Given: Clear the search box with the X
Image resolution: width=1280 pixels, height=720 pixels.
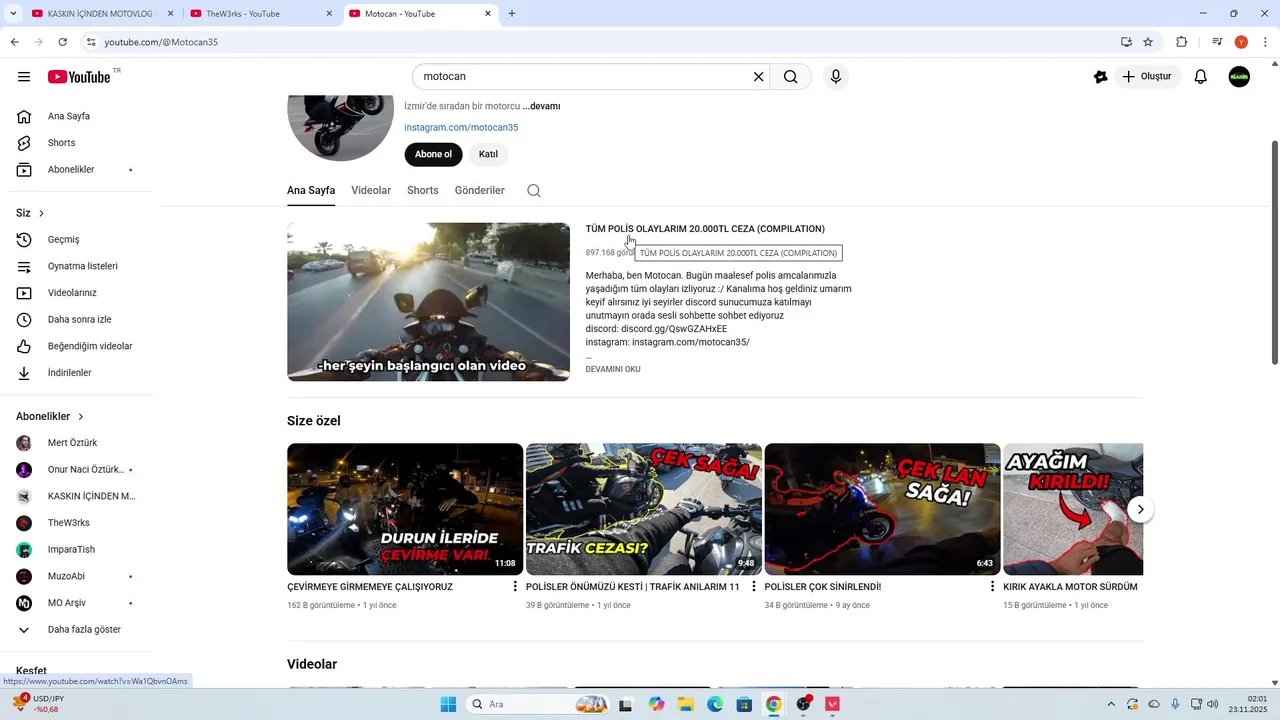Looking at the screenshot, I should point(758,77).
